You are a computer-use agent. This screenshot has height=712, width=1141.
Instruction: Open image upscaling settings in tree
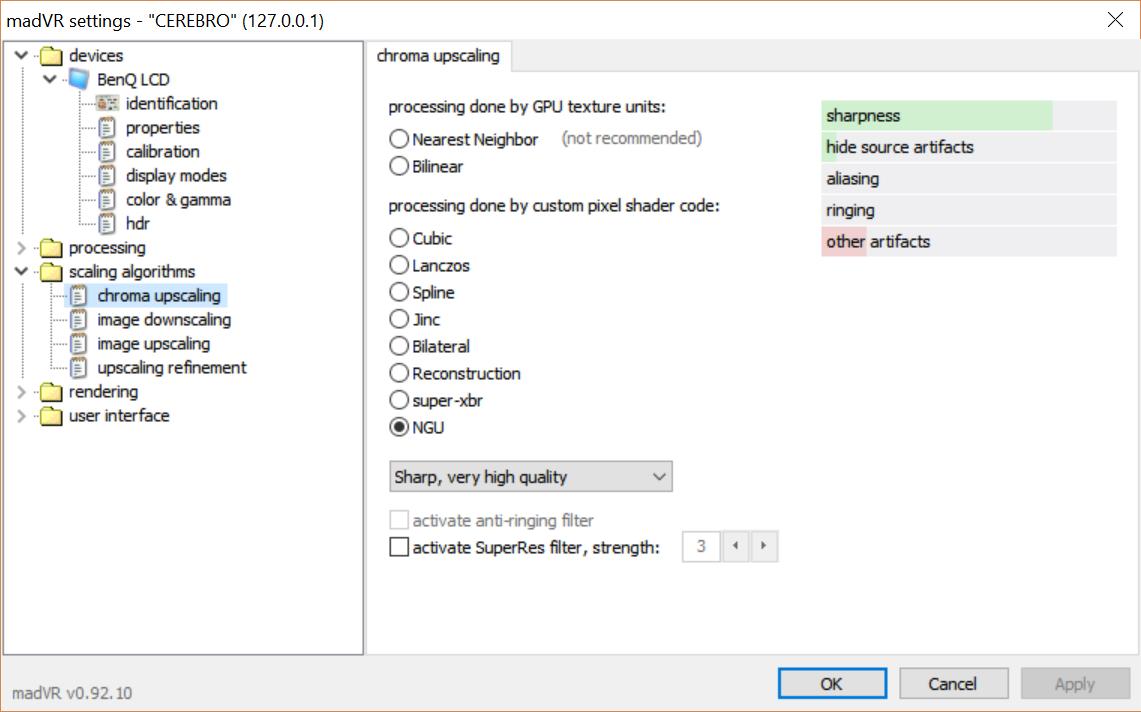tap(153, 344)
